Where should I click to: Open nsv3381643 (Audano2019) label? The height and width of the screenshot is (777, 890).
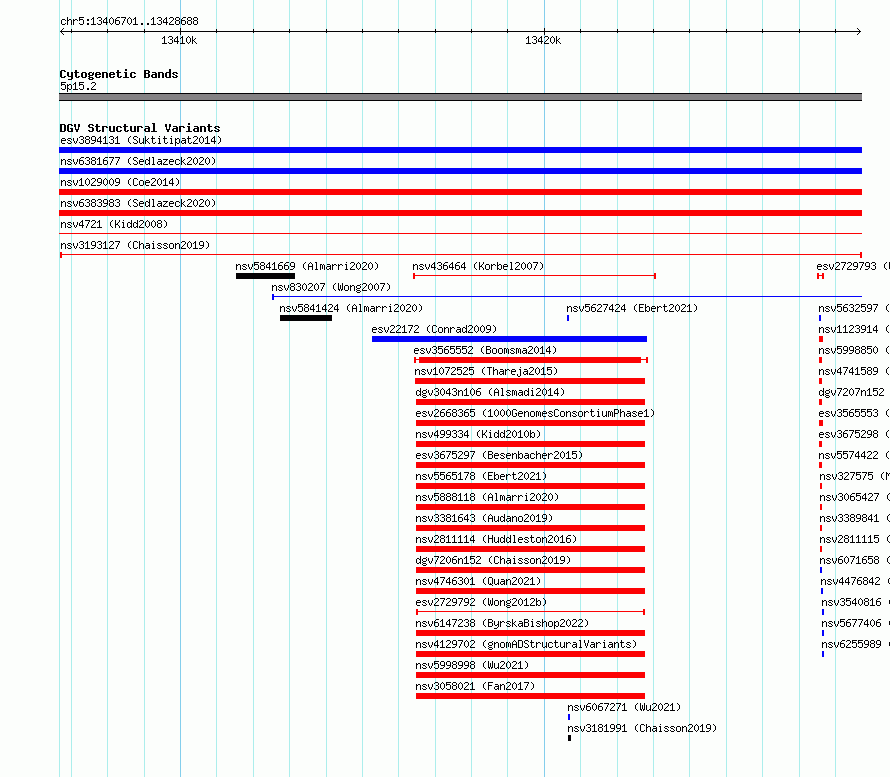[484, 518]
